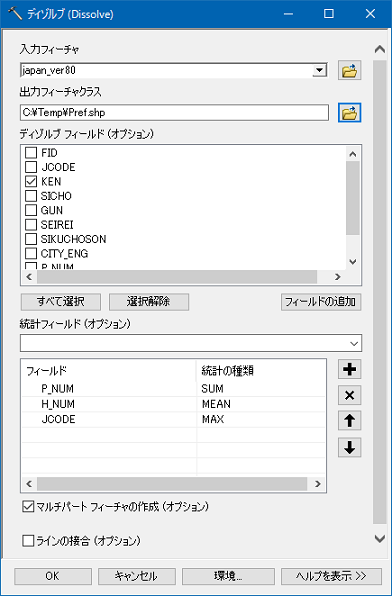The height and width of the screenshot is (596, 392).
Task: Open the 入力フィーチャ dropdown arrow
Action: pos(319,70)
